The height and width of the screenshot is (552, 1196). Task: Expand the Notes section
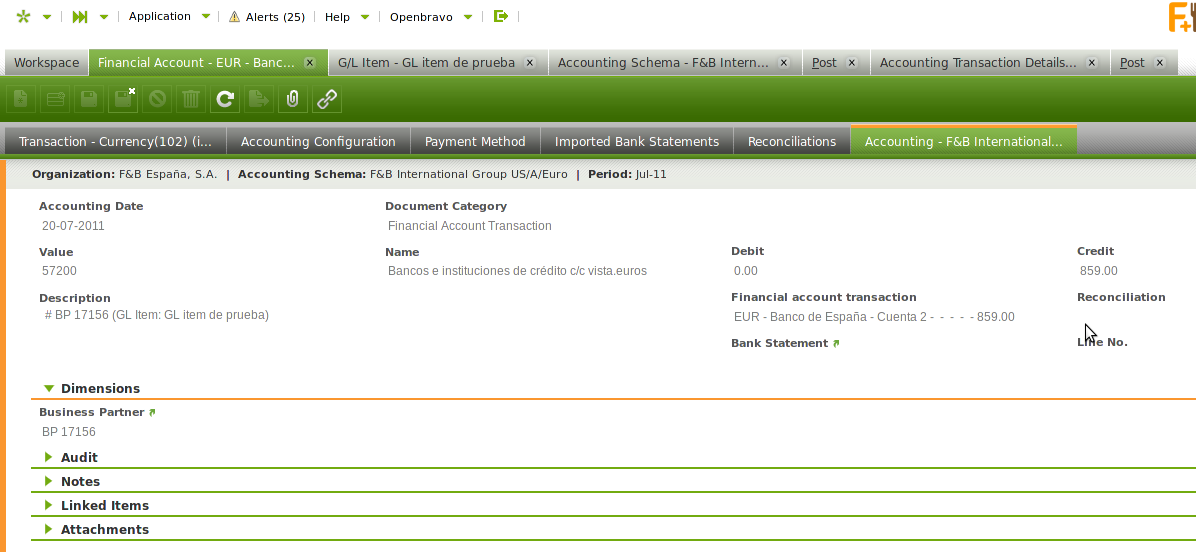[x=49, y=481]
